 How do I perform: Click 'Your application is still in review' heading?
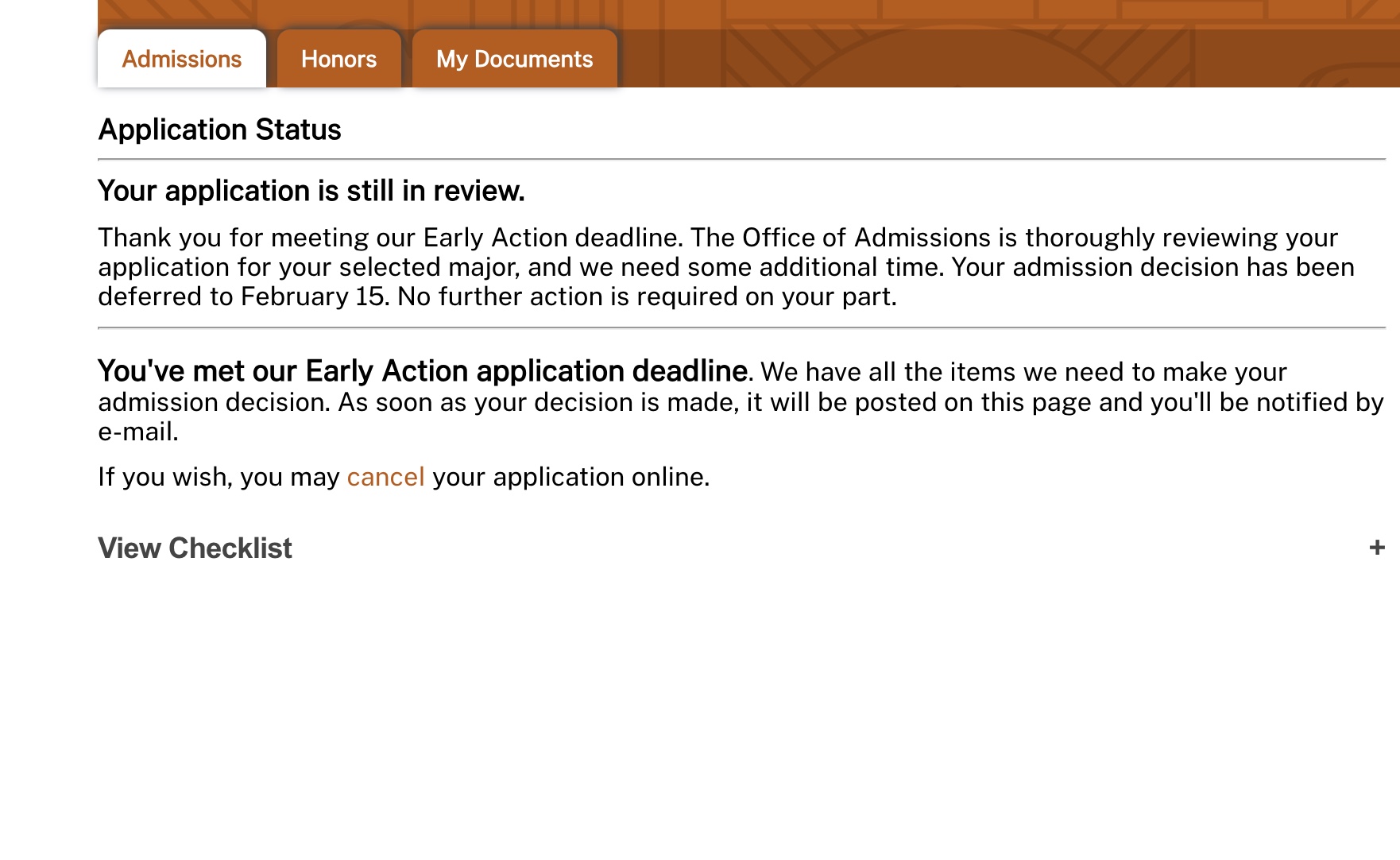[x=311, y=191]
